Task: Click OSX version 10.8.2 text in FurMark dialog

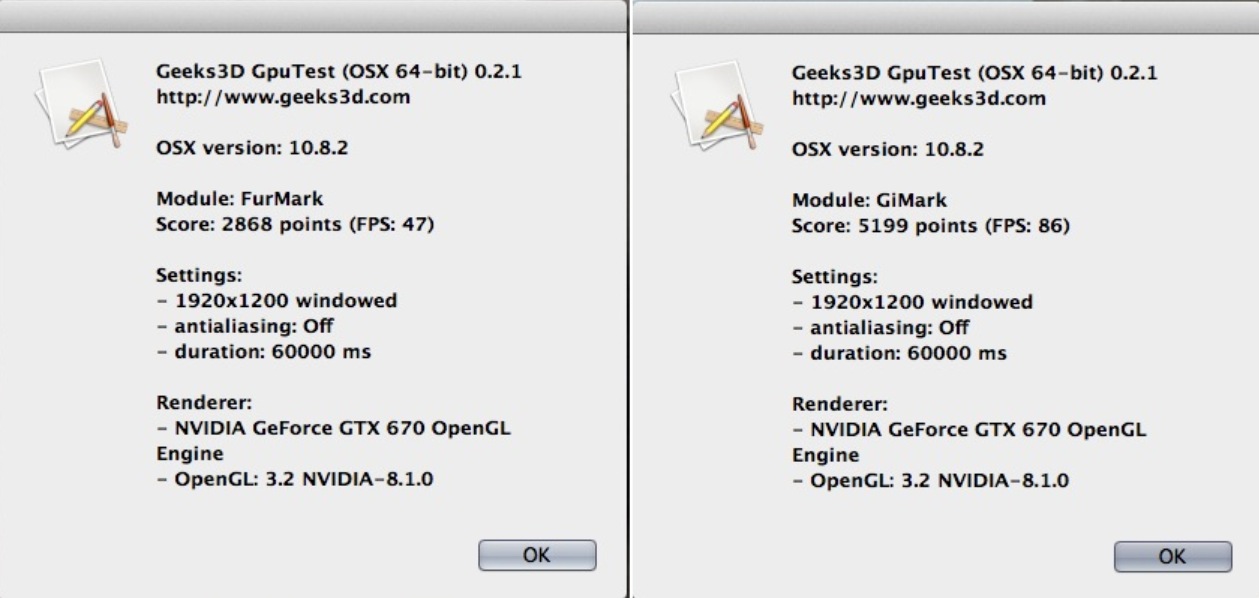Action: coord(252,149)
